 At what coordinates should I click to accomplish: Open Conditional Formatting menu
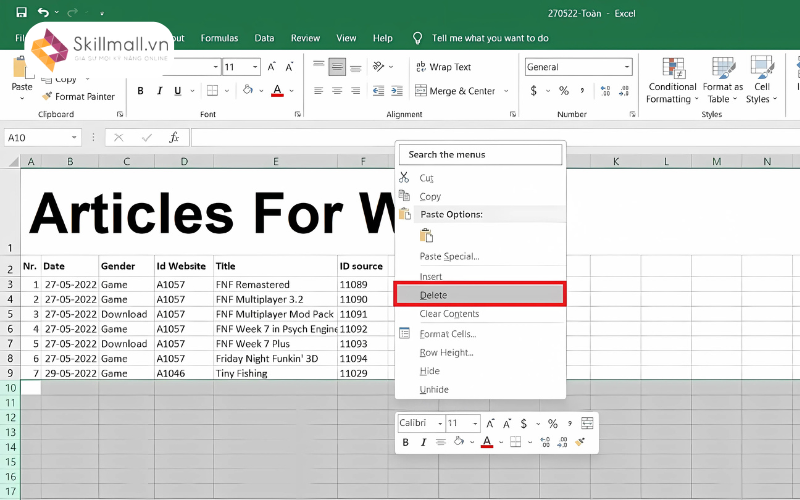point(672,80)
